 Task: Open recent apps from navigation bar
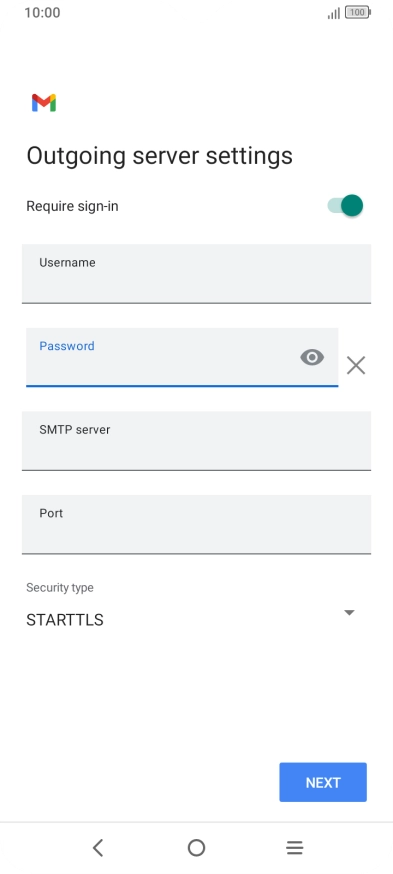click(x=294, y=848)
